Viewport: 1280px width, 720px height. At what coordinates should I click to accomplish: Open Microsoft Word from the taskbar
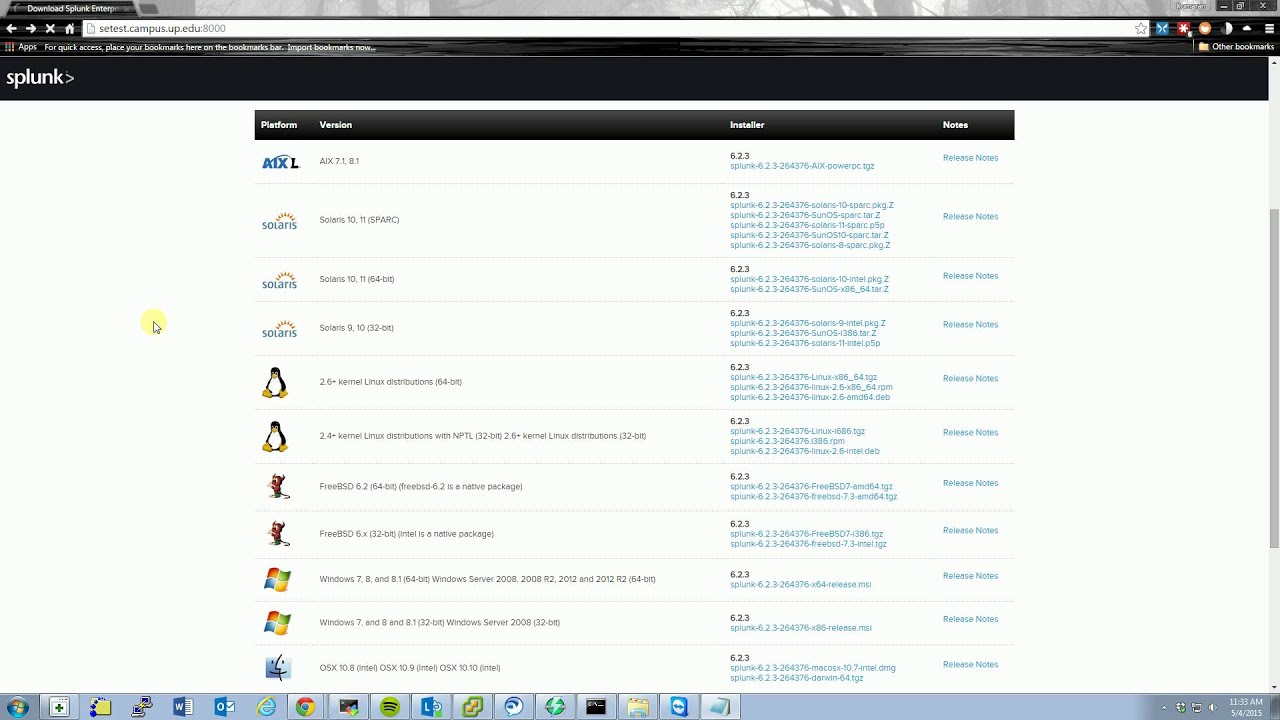point(183,707)
